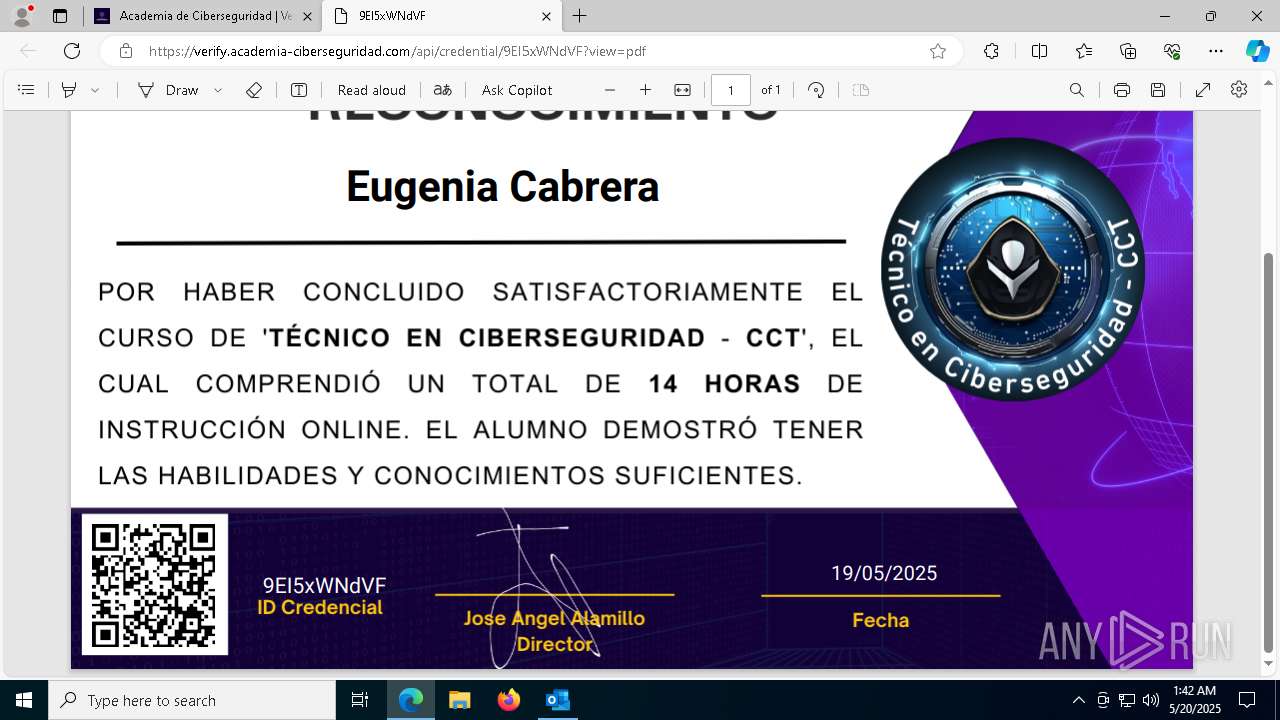The width and height of the screenshot is (1280, 720).
Task: Search within the PDF
Action: coord(1077,90)
